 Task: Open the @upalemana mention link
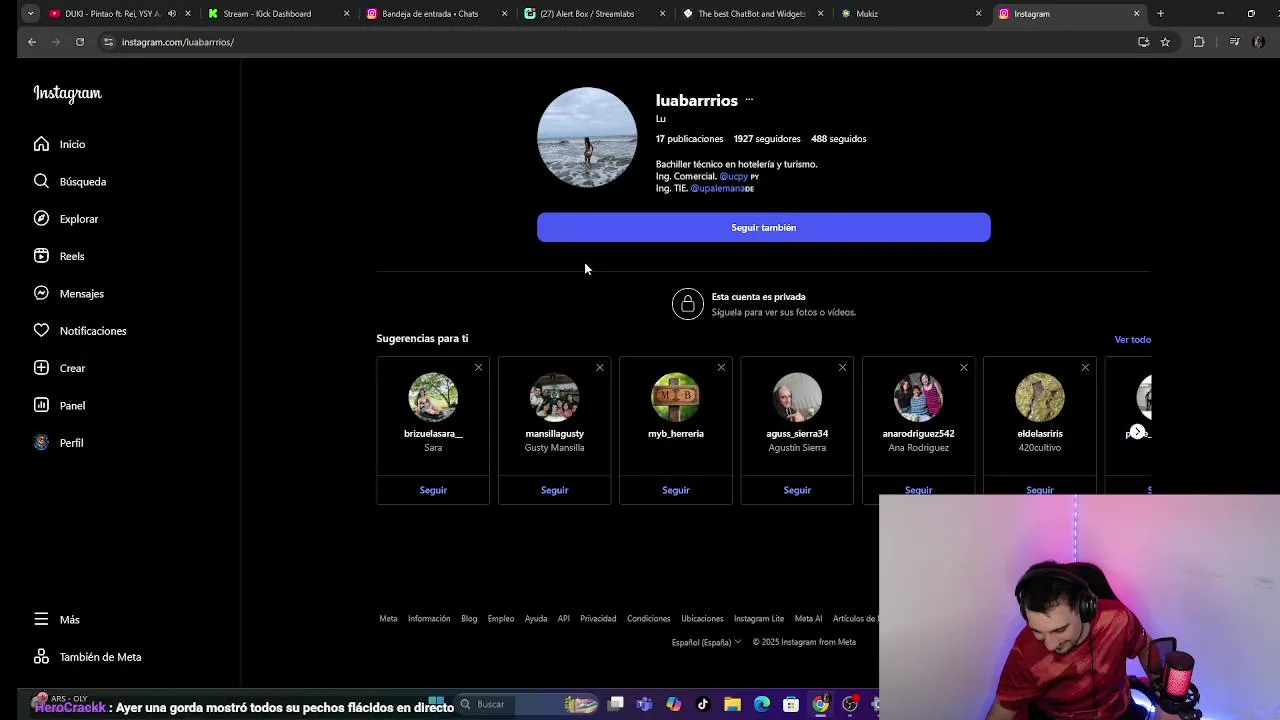pyautogui.click(x=716, y=188)
